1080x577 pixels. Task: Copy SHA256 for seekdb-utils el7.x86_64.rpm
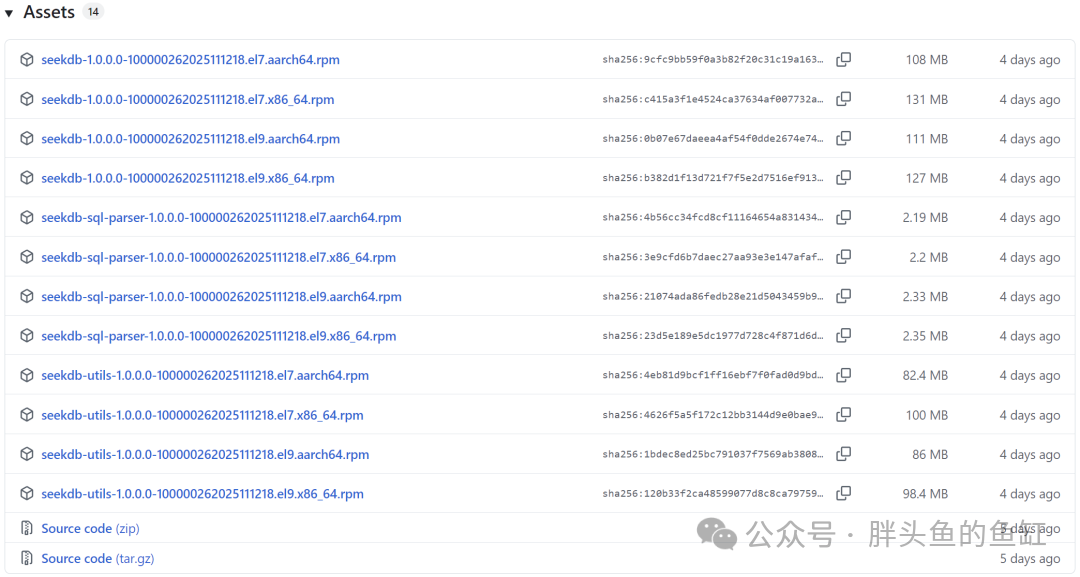(x=843, y=415)
